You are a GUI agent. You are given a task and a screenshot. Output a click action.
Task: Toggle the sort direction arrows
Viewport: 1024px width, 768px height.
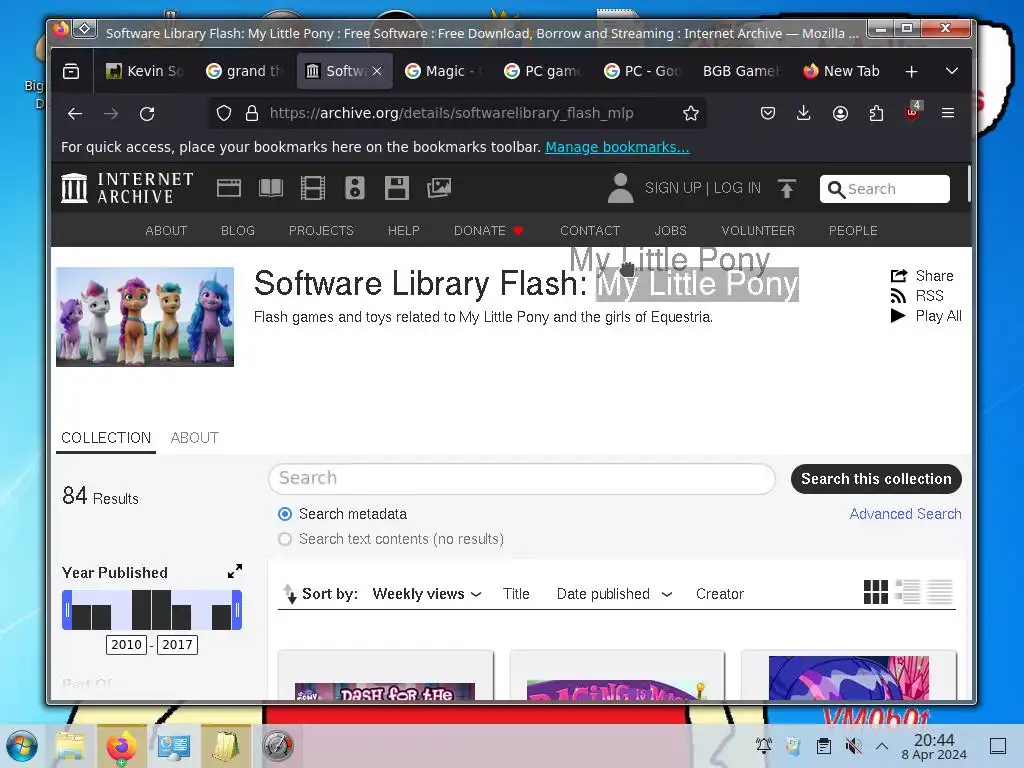click(289, 594)
